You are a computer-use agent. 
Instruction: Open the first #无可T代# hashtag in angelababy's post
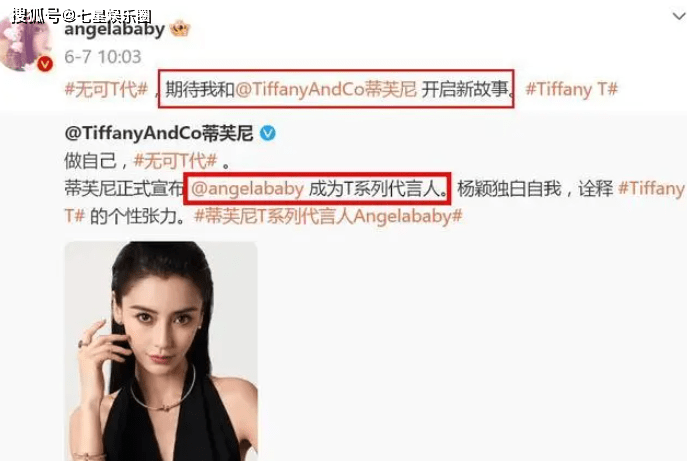click(106, 89)
